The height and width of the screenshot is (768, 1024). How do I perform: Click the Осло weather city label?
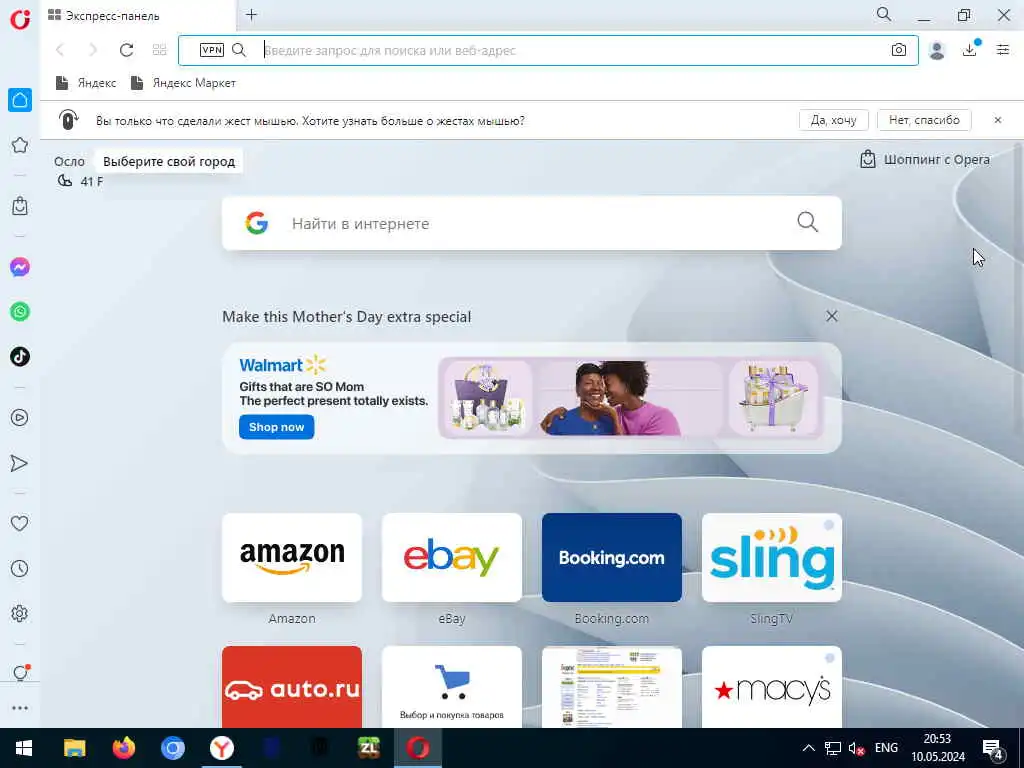(x=69, y=161)
